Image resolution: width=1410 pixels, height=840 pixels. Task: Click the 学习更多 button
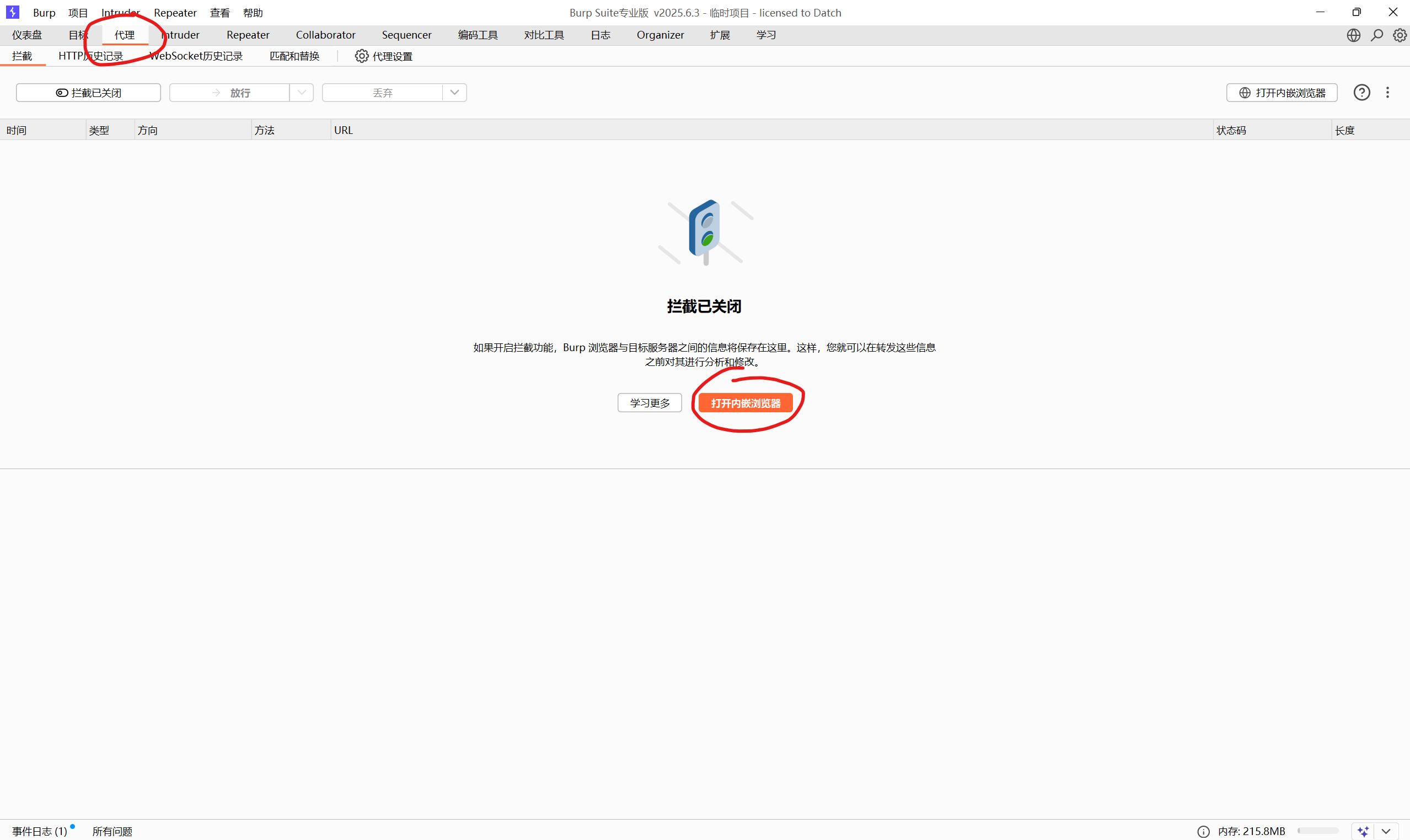coord(649,402)
